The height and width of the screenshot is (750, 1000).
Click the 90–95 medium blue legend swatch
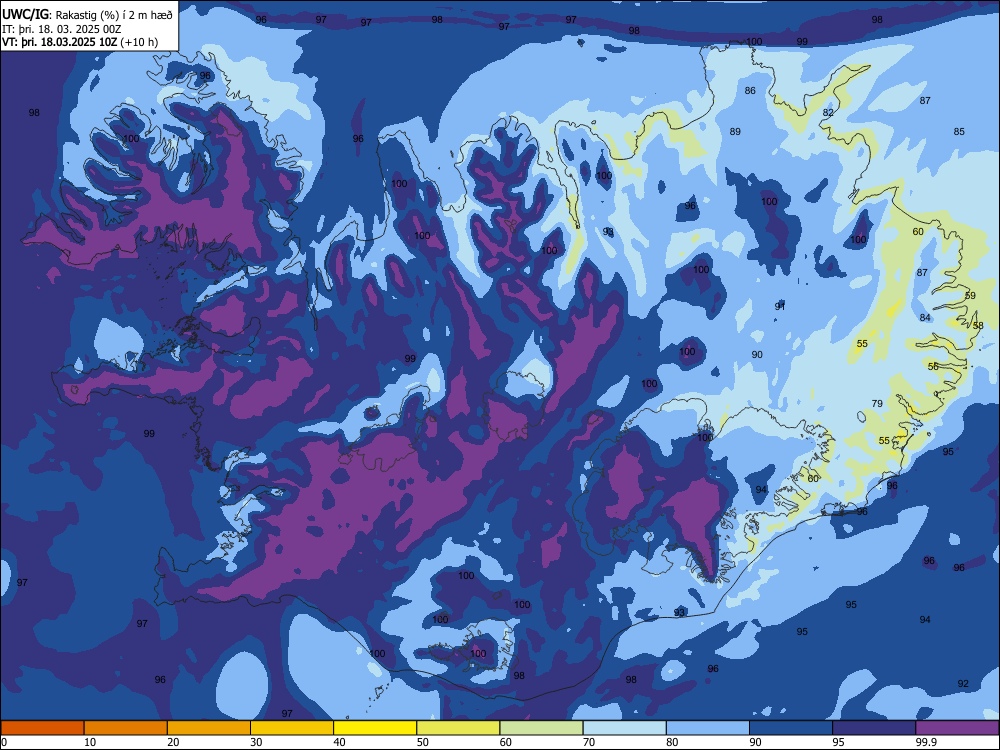(791, 728)
